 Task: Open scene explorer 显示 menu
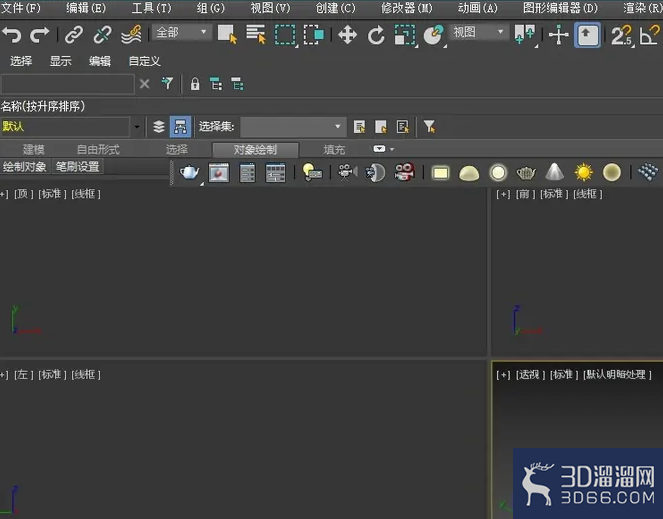[x=60, y=61]
